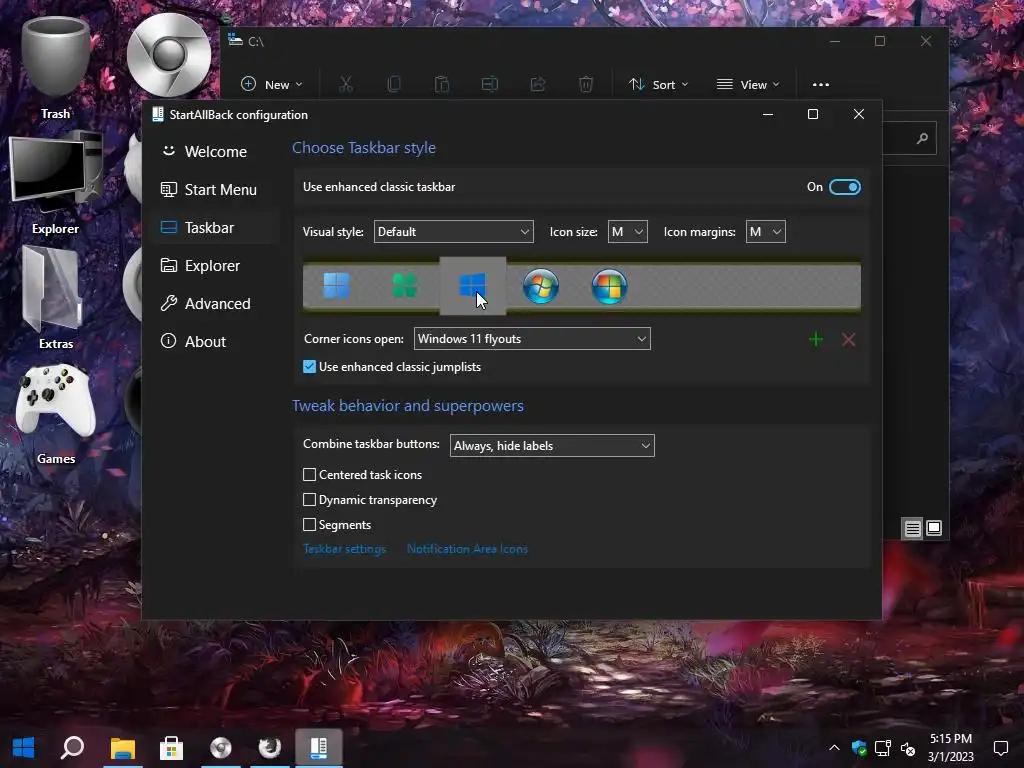Open the Icon size dropdown
Image resolution: width=1024 pixels, height=768 pixels.
coord(628,232)
